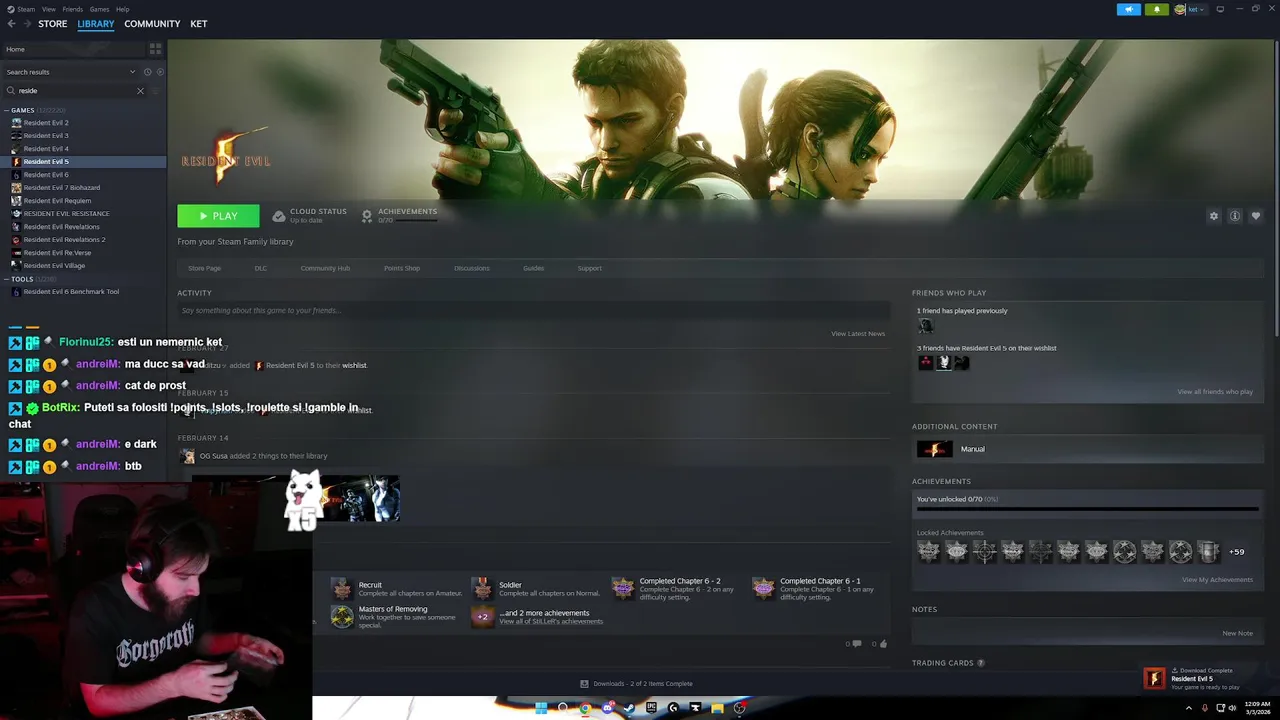Go forward with the arrow

27,24
